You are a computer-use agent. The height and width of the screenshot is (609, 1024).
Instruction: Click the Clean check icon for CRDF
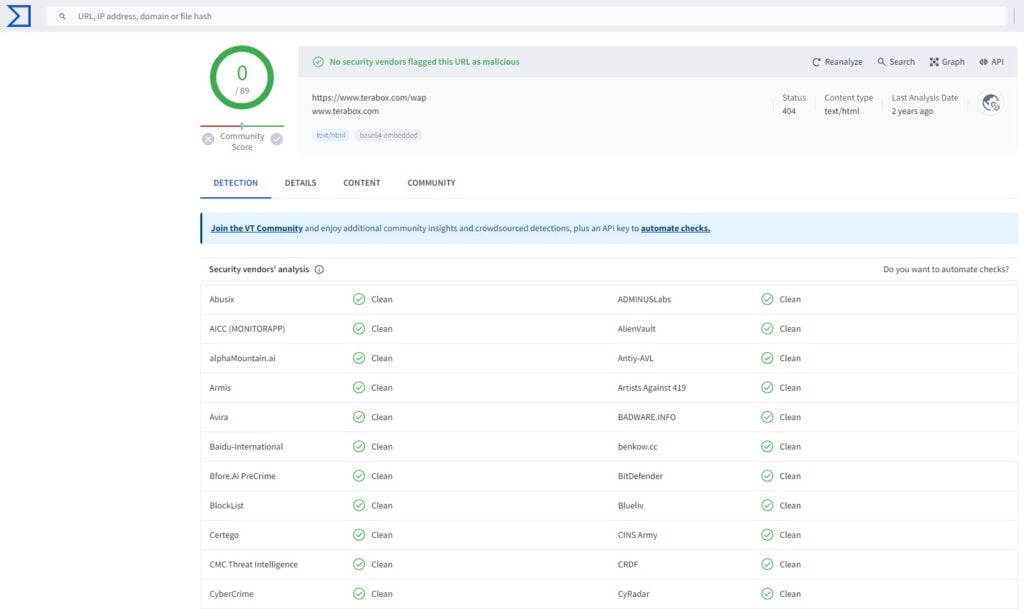coord(767,564)
